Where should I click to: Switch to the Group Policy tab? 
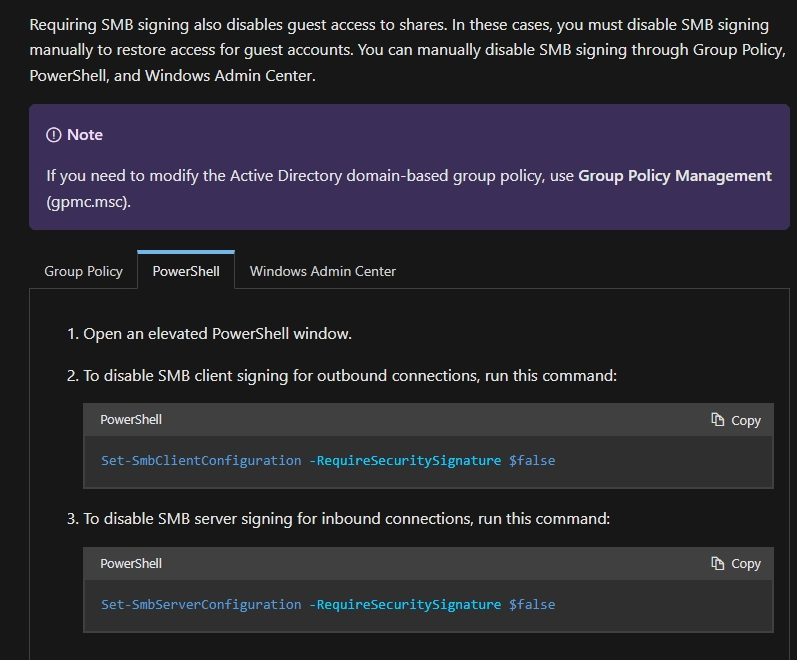(84, 271)
